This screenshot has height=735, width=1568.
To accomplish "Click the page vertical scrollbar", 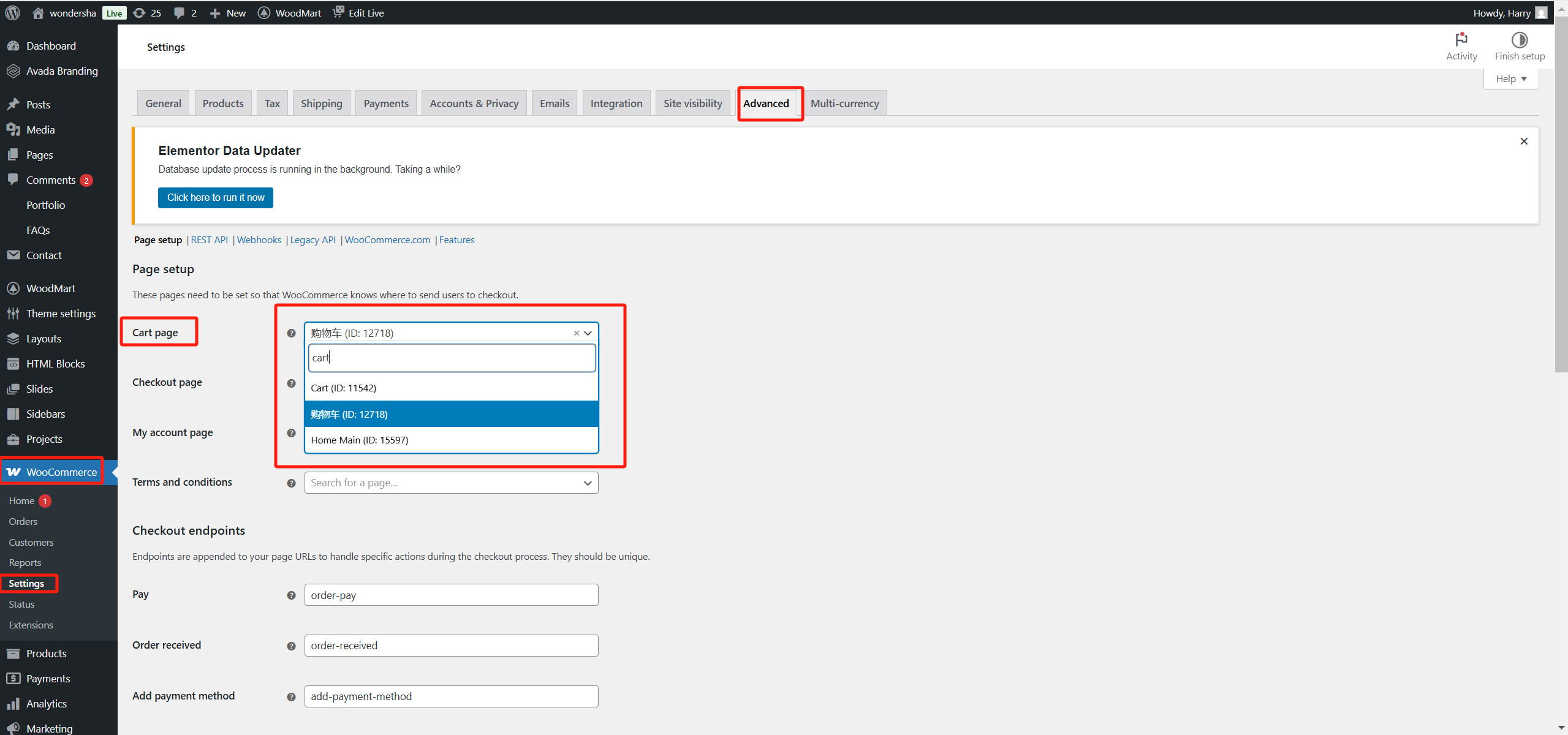I will click(1561, 196).
